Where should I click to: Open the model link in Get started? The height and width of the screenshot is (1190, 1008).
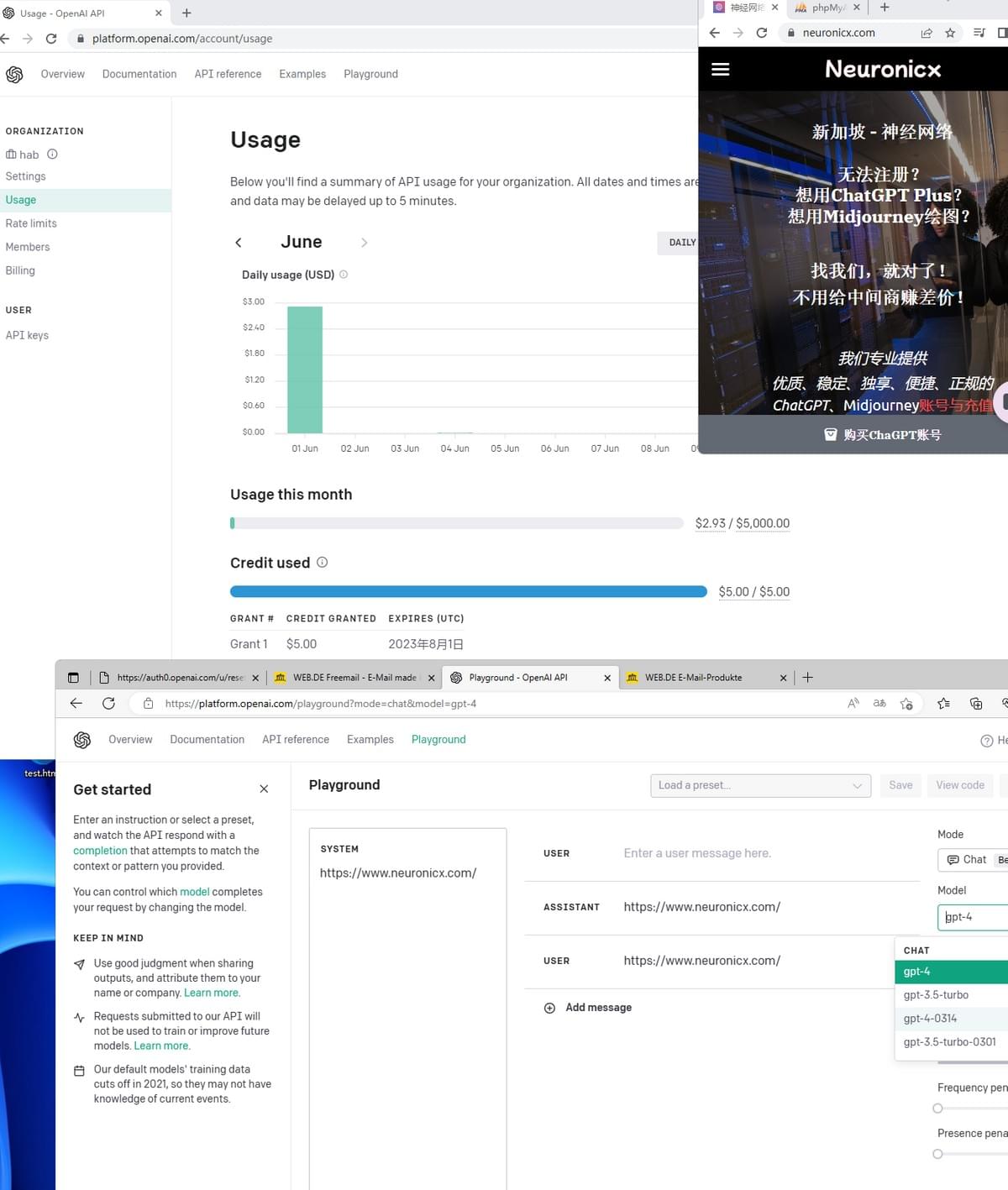(x=194, y=892)
